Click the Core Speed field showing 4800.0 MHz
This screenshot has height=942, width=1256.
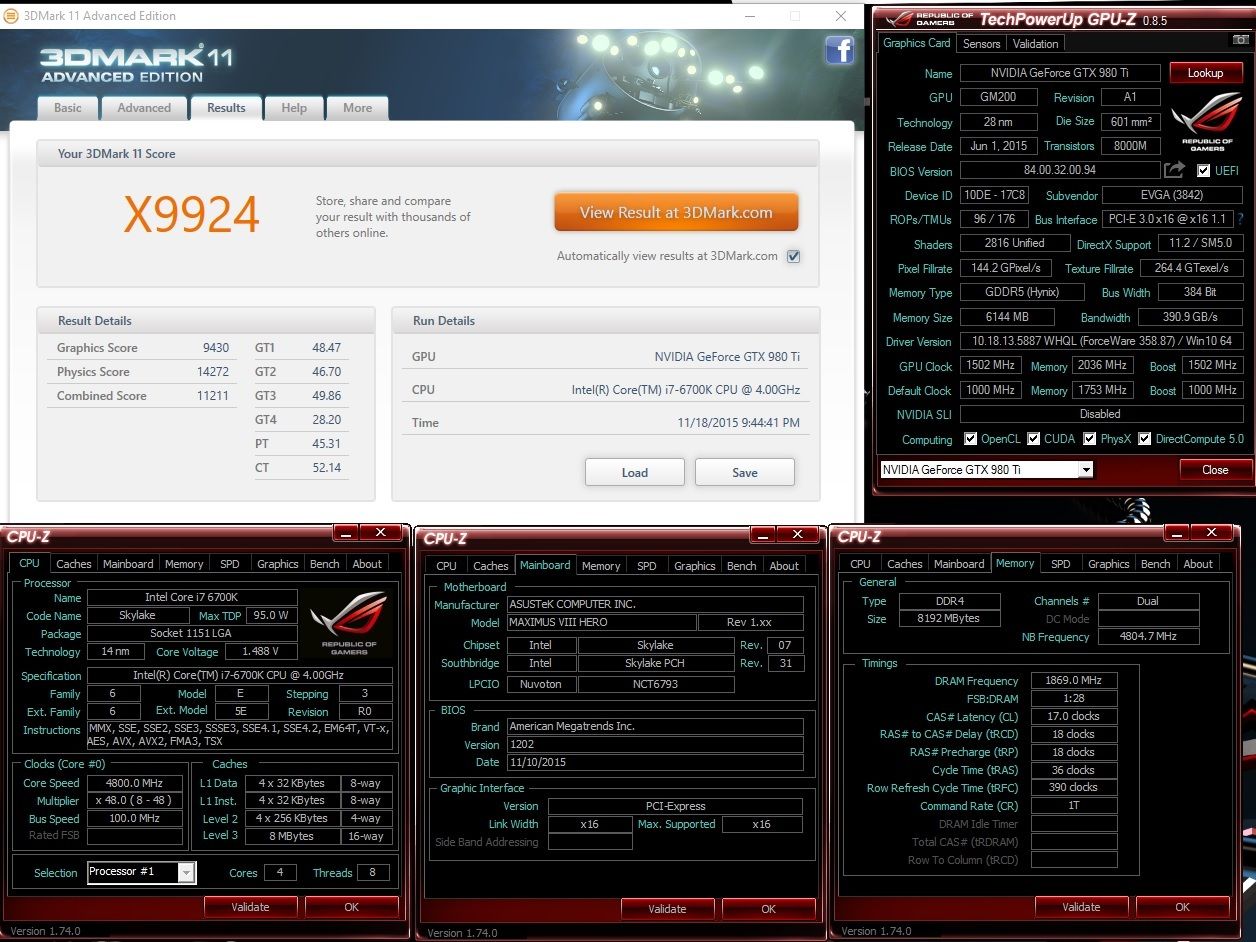[134, 783]
